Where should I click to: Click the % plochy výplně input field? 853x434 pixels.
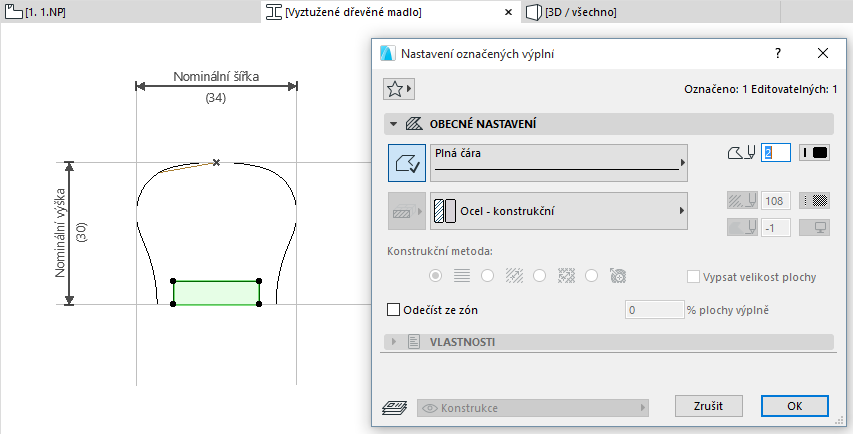pyautogui.click(x=654, y=310)
